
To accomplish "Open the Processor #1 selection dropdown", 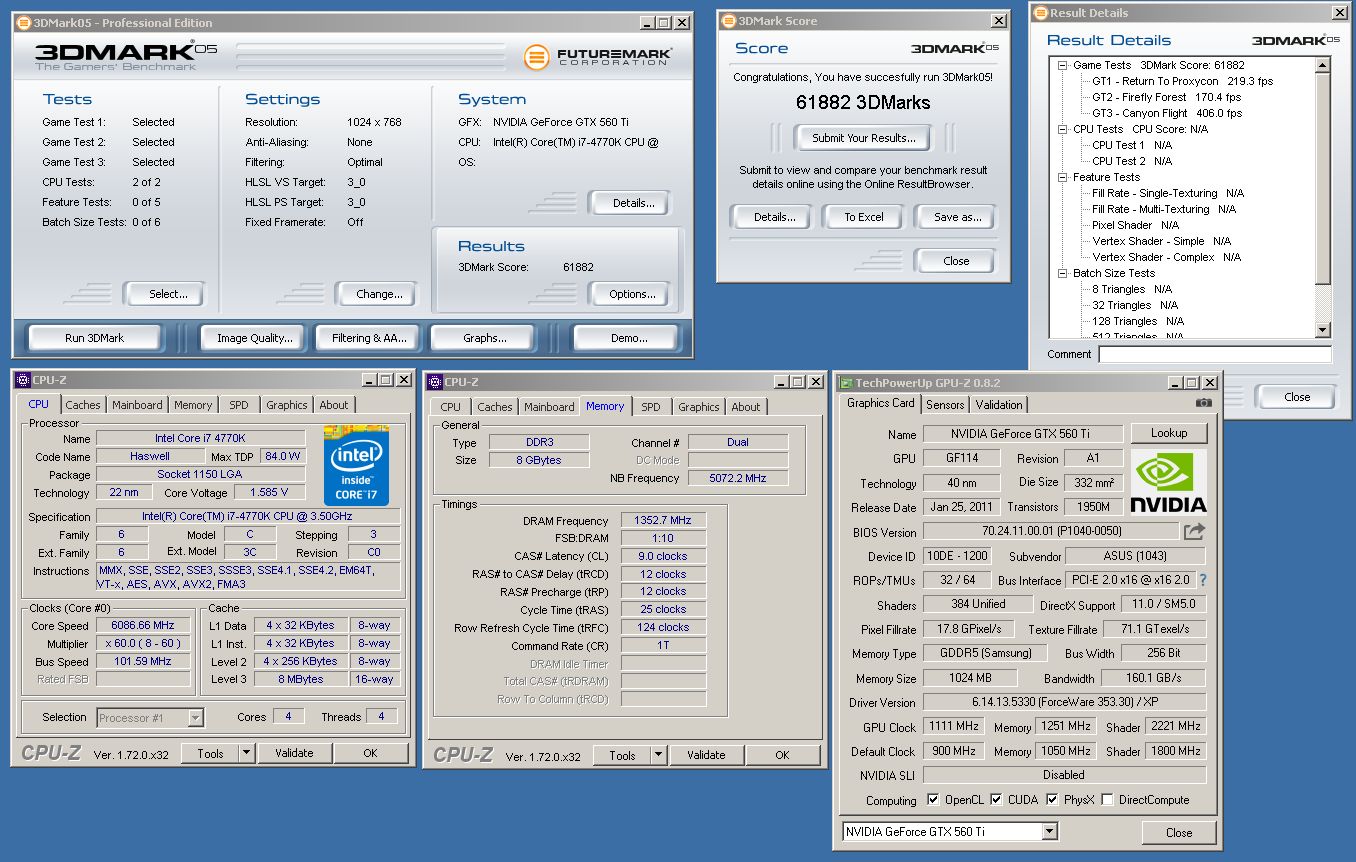I will click(x=195, y=718).
